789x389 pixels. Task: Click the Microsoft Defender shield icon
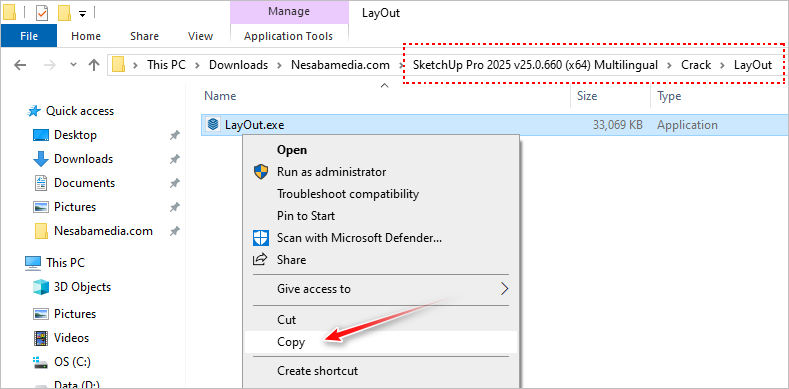261,238
